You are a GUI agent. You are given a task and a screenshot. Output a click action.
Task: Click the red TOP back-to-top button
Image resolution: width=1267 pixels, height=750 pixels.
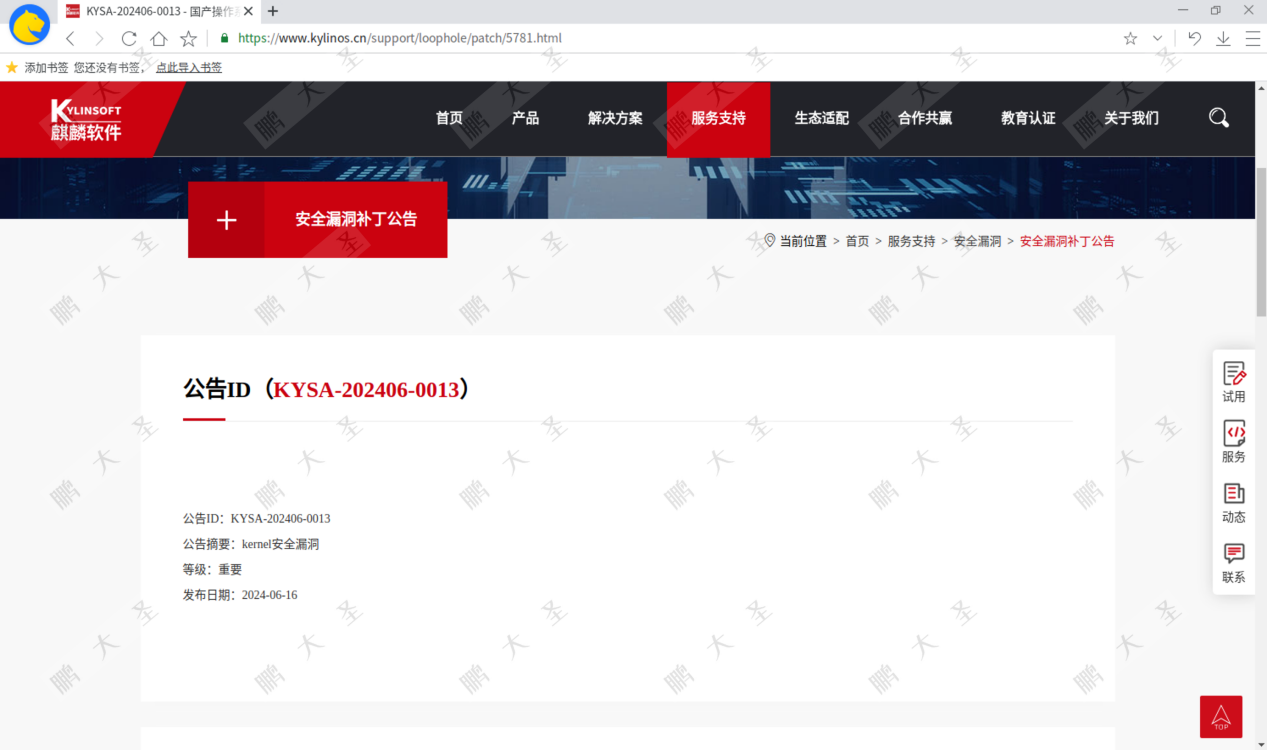click(x=1221, y=717)
